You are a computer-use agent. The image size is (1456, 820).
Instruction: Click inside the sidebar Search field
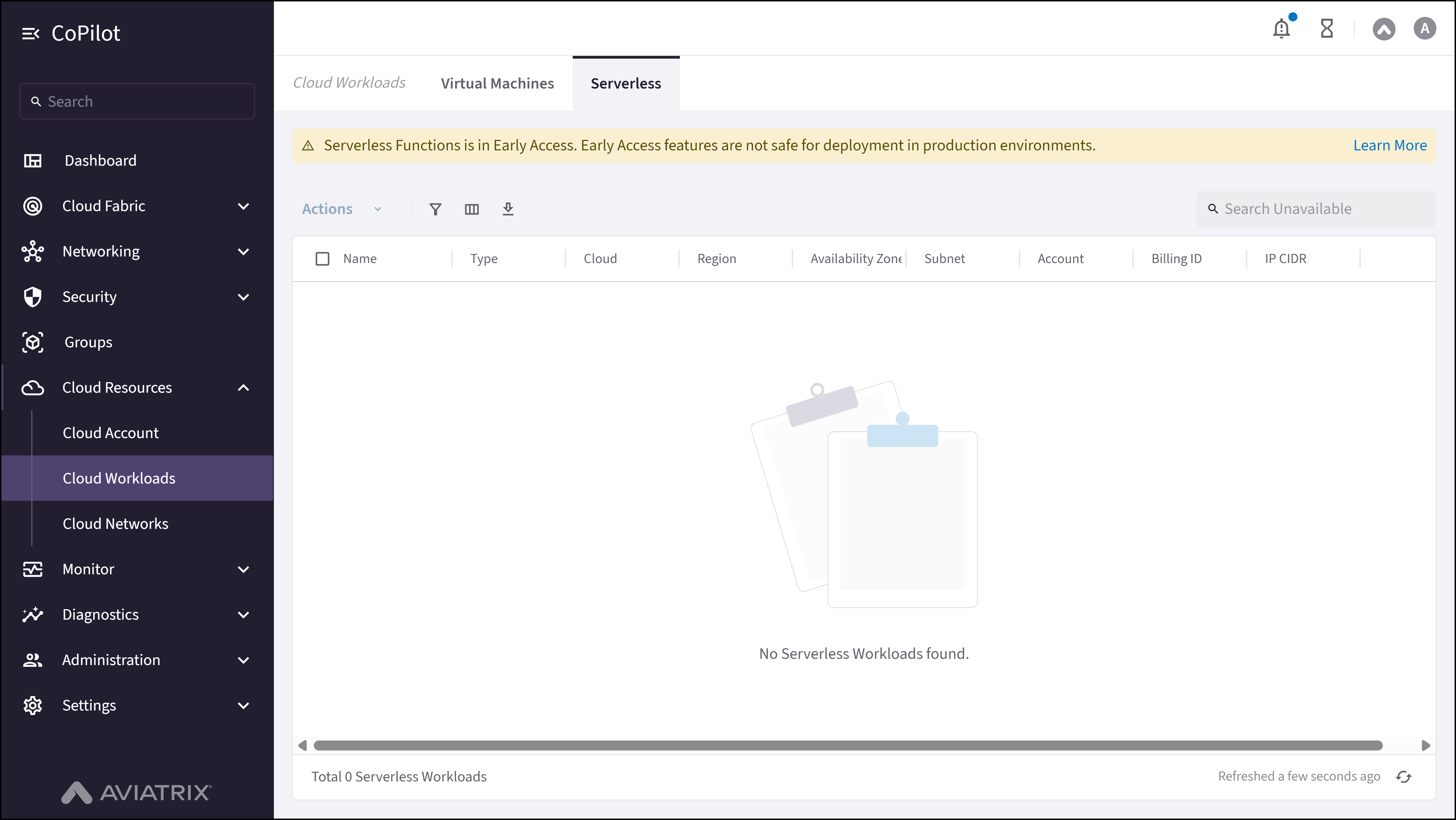(137, 101)
